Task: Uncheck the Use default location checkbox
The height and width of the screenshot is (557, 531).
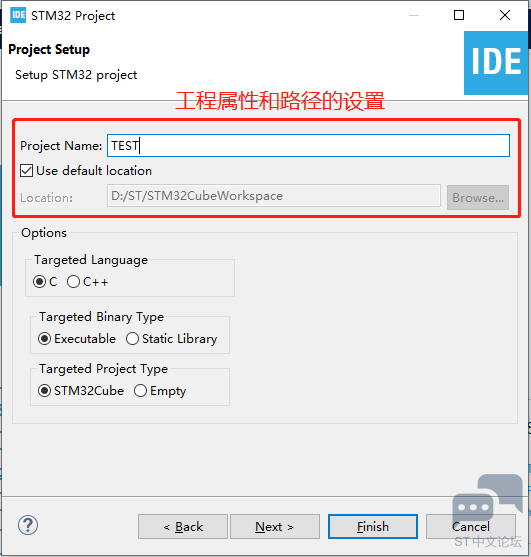Action: click(27, 171)
